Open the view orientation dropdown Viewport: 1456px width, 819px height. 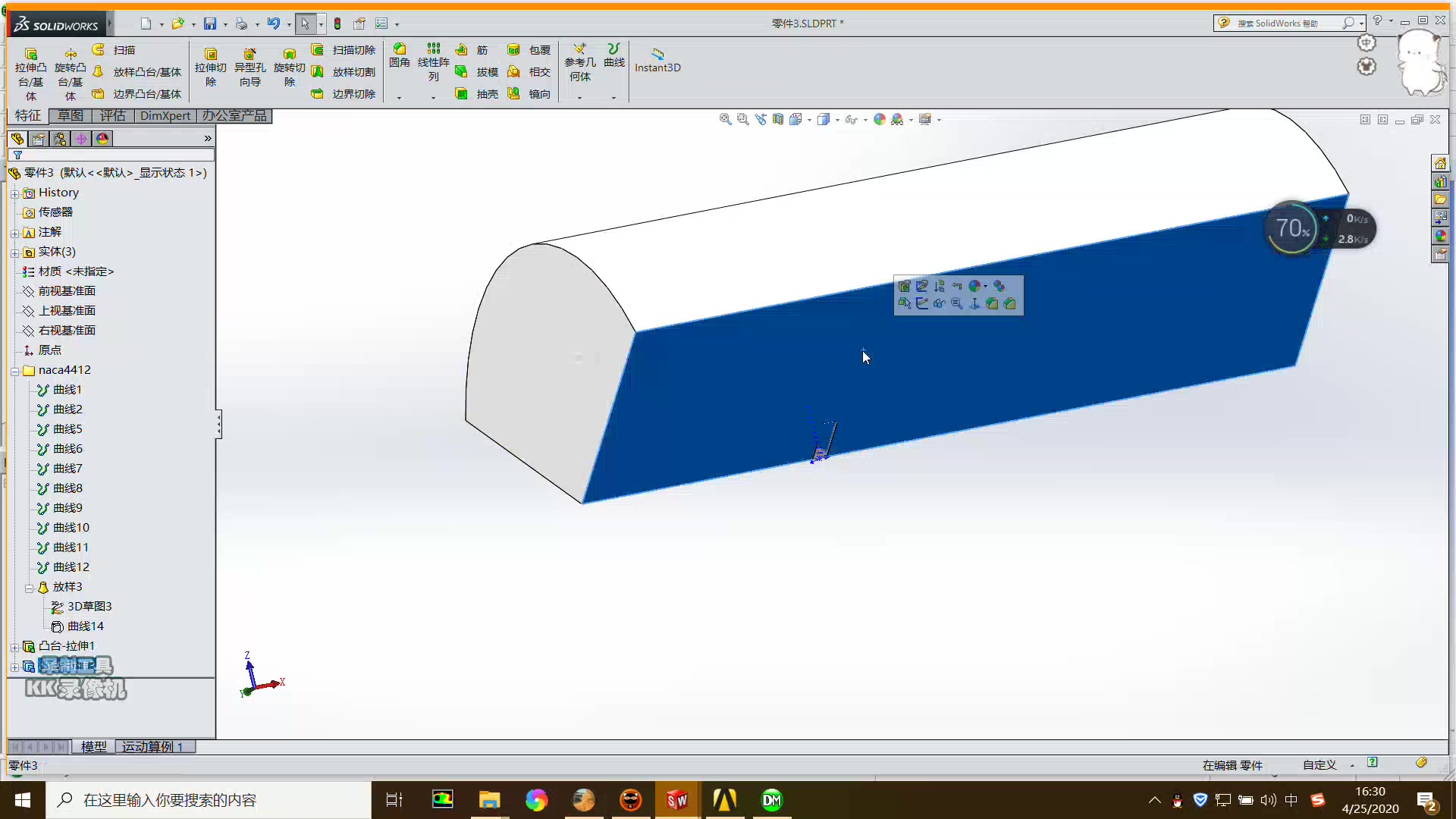[x=808, y=119]
